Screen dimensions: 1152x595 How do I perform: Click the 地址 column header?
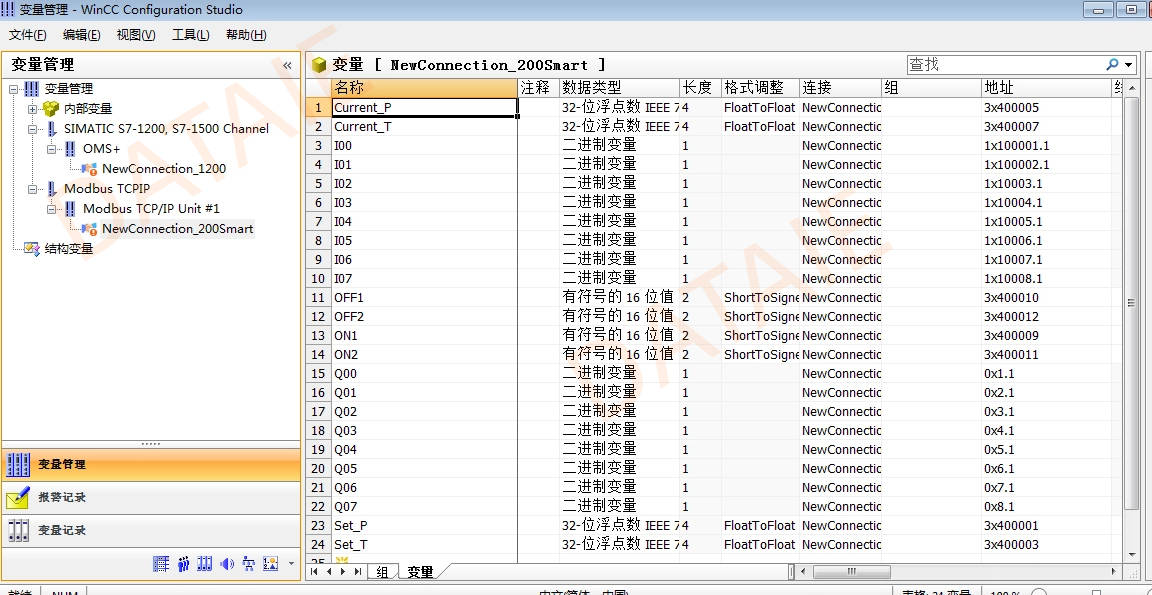point(1047,88)
